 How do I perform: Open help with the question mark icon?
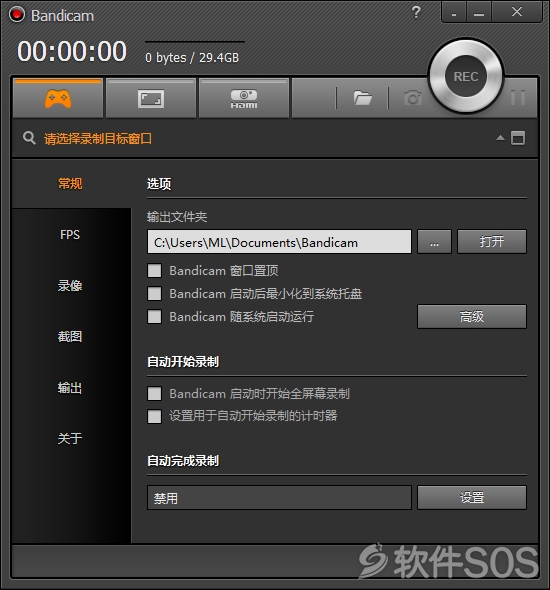click(416, 12)
